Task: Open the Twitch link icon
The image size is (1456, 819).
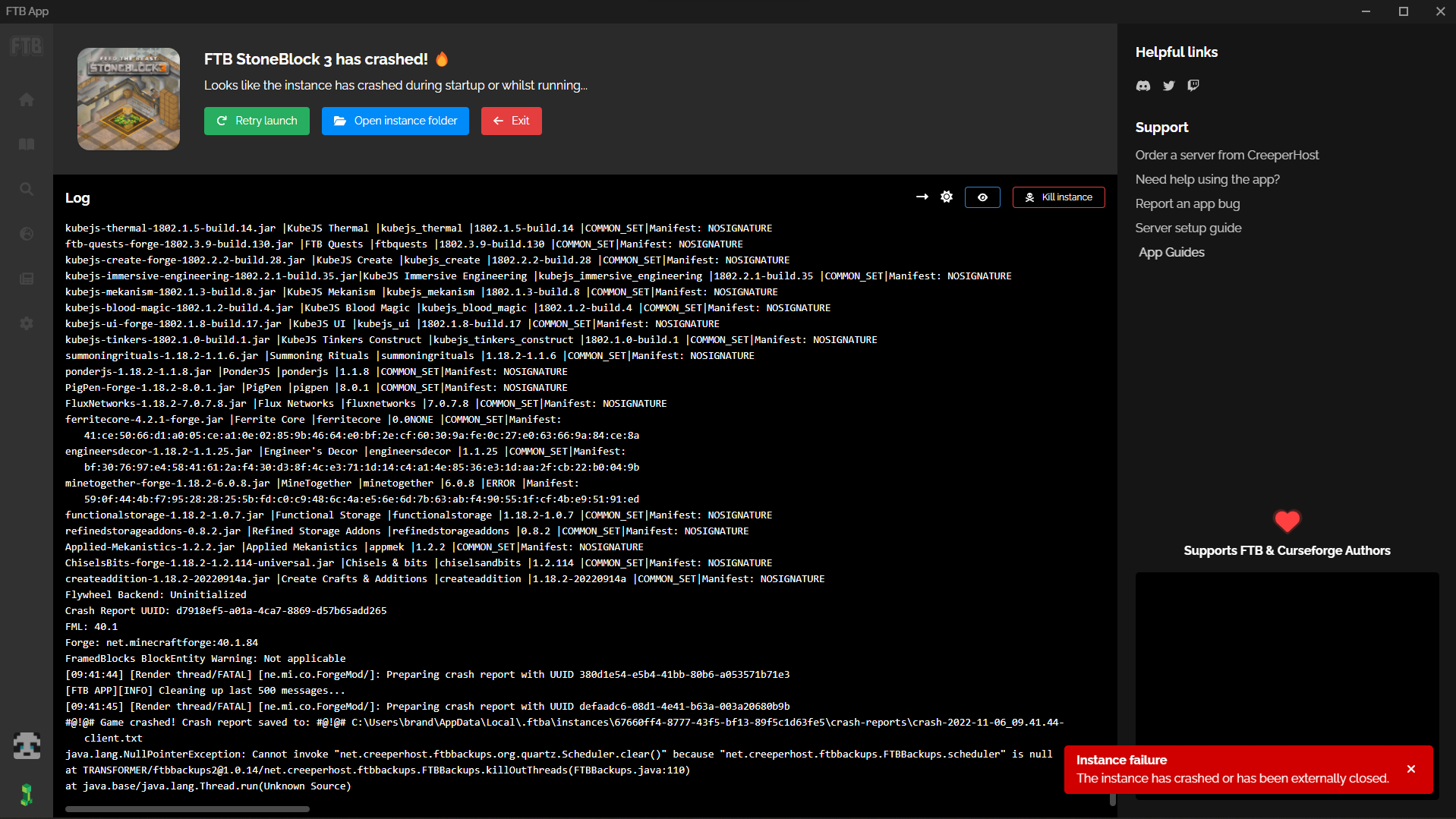Action: 1193,86
